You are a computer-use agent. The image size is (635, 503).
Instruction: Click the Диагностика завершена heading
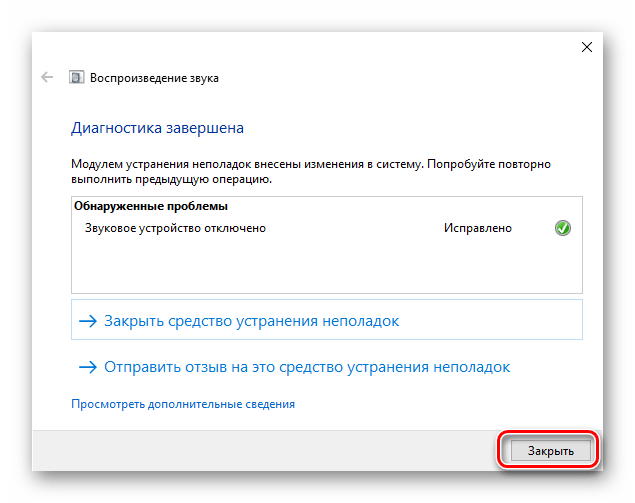(158, 128)
